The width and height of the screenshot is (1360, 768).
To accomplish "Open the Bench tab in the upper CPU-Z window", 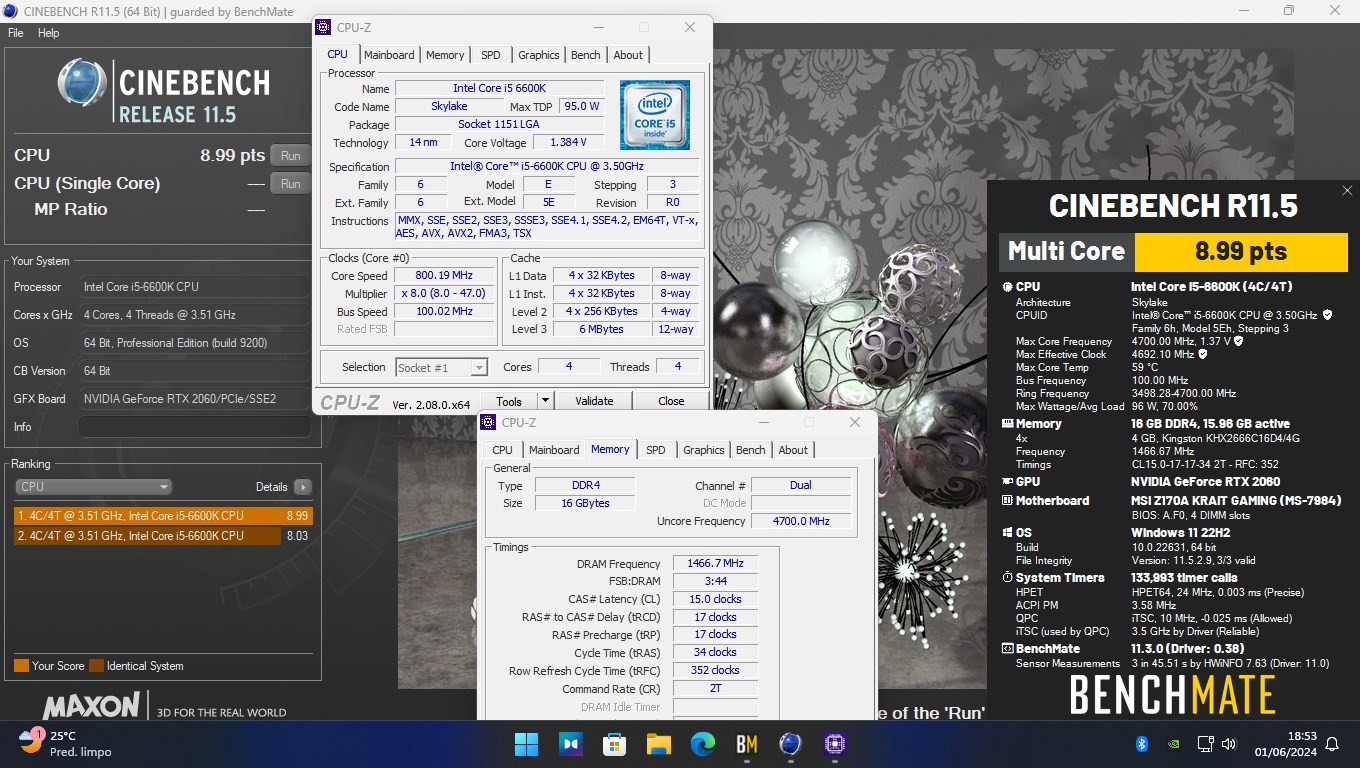I will [x=586, y=55].
